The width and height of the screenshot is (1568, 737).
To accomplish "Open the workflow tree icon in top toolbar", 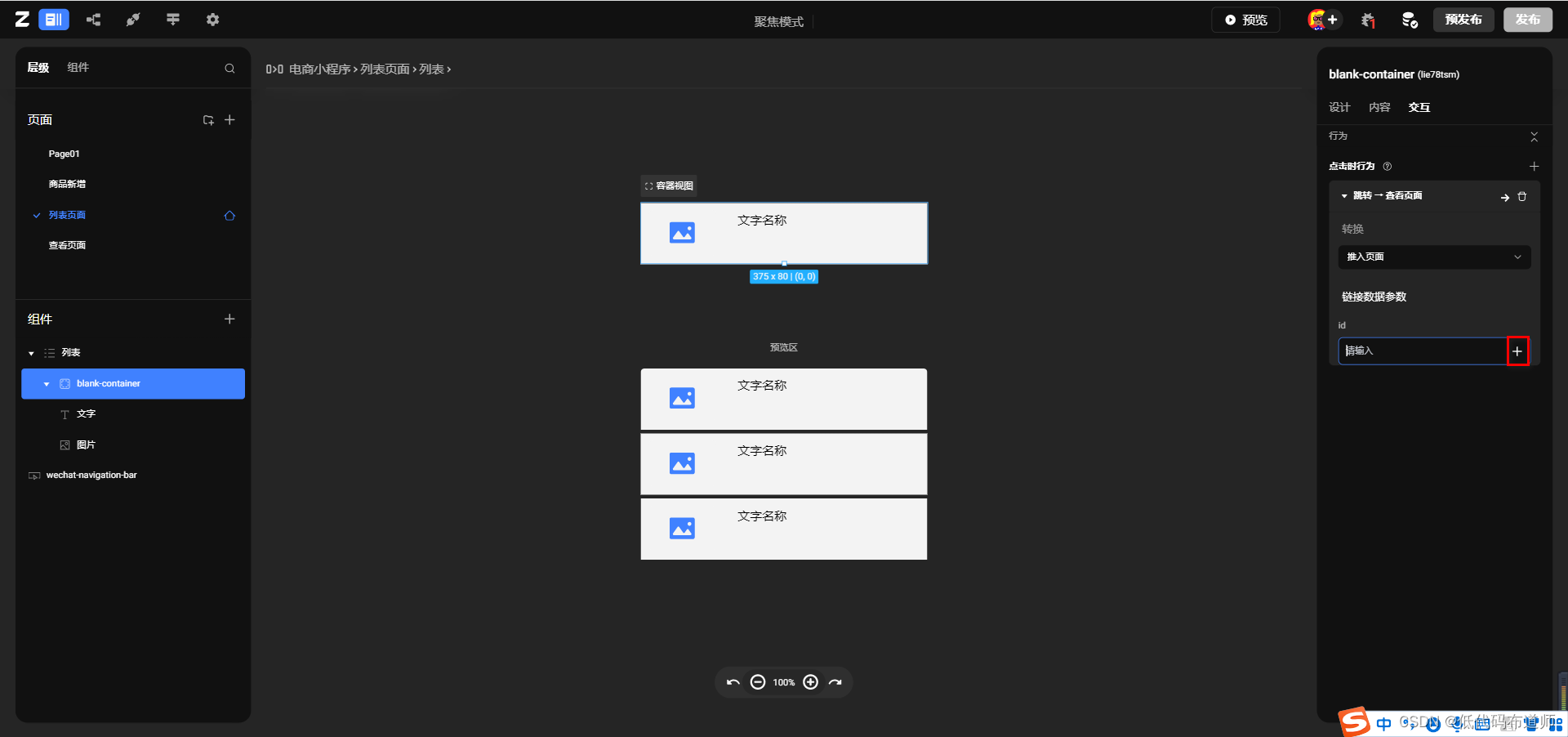I will point(94,20).
